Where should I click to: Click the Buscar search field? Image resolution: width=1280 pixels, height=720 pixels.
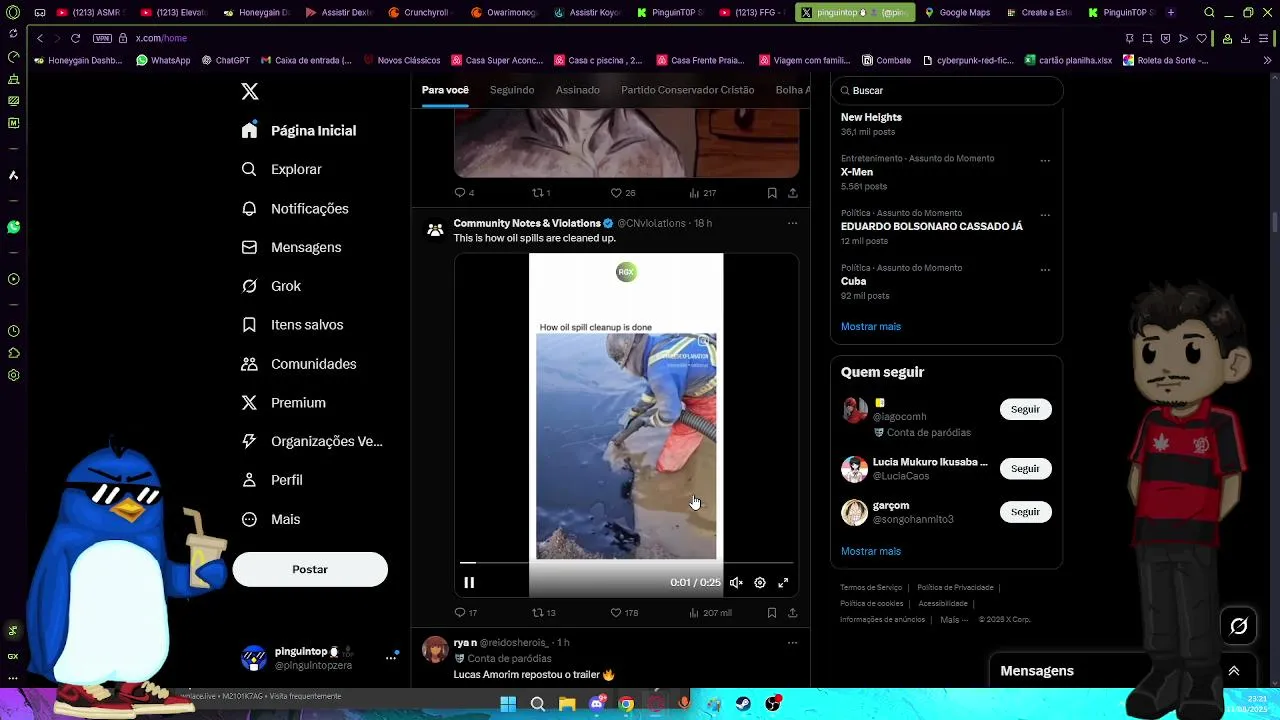coord(946,91)
